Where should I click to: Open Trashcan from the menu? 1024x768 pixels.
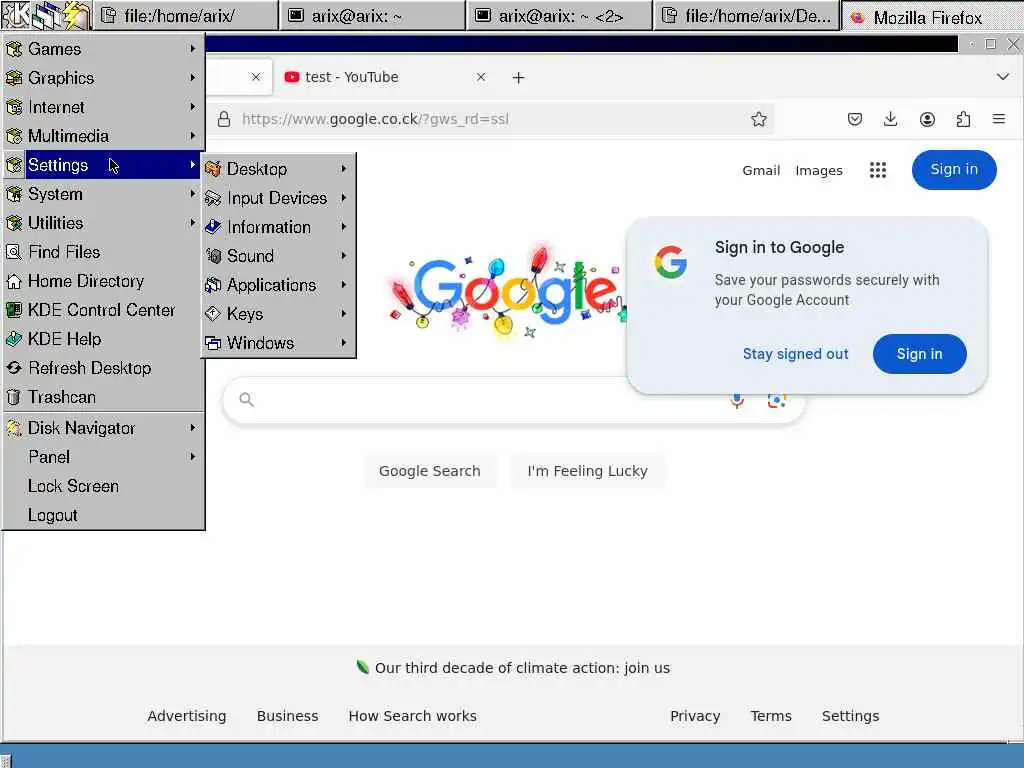(x=103, y=397)
